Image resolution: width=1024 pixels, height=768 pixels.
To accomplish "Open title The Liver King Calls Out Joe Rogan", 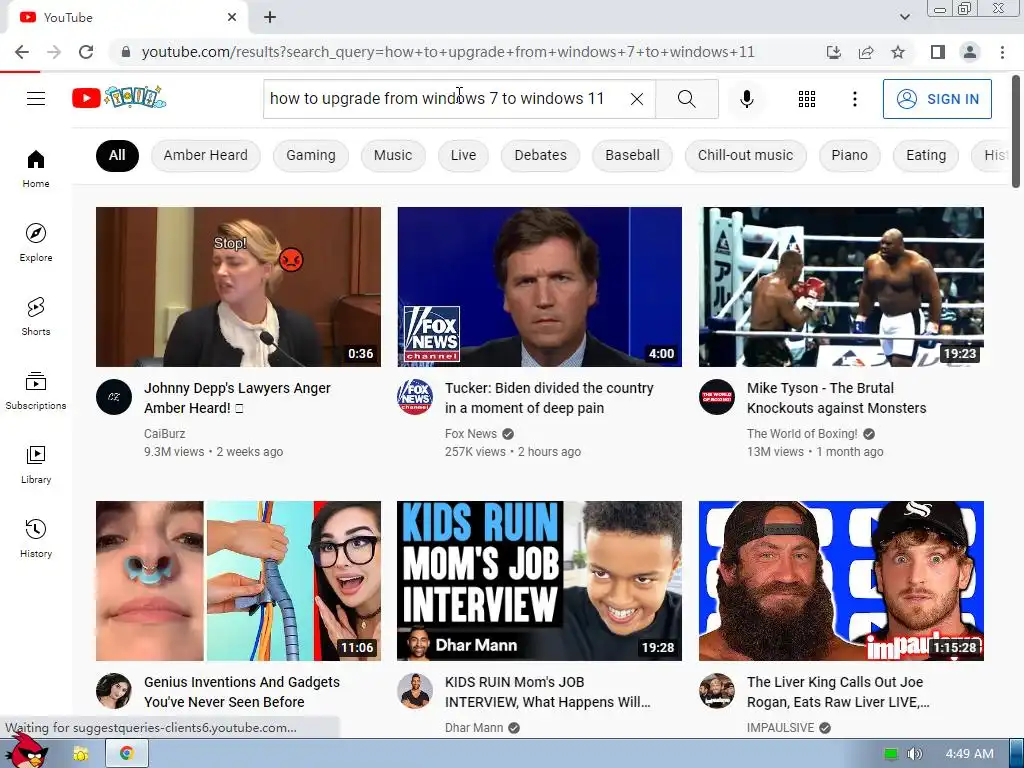I will [838, 692].
